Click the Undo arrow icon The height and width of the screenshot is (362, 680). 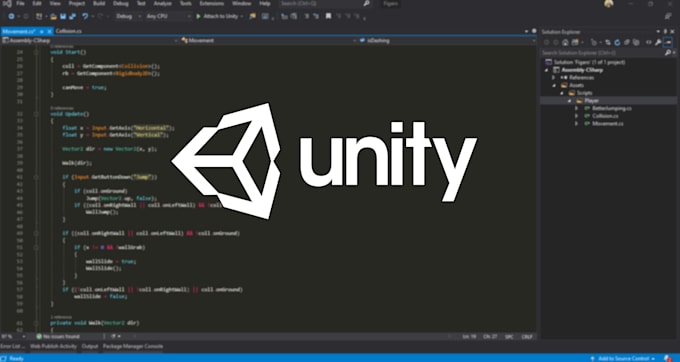(x=85, y=16)
